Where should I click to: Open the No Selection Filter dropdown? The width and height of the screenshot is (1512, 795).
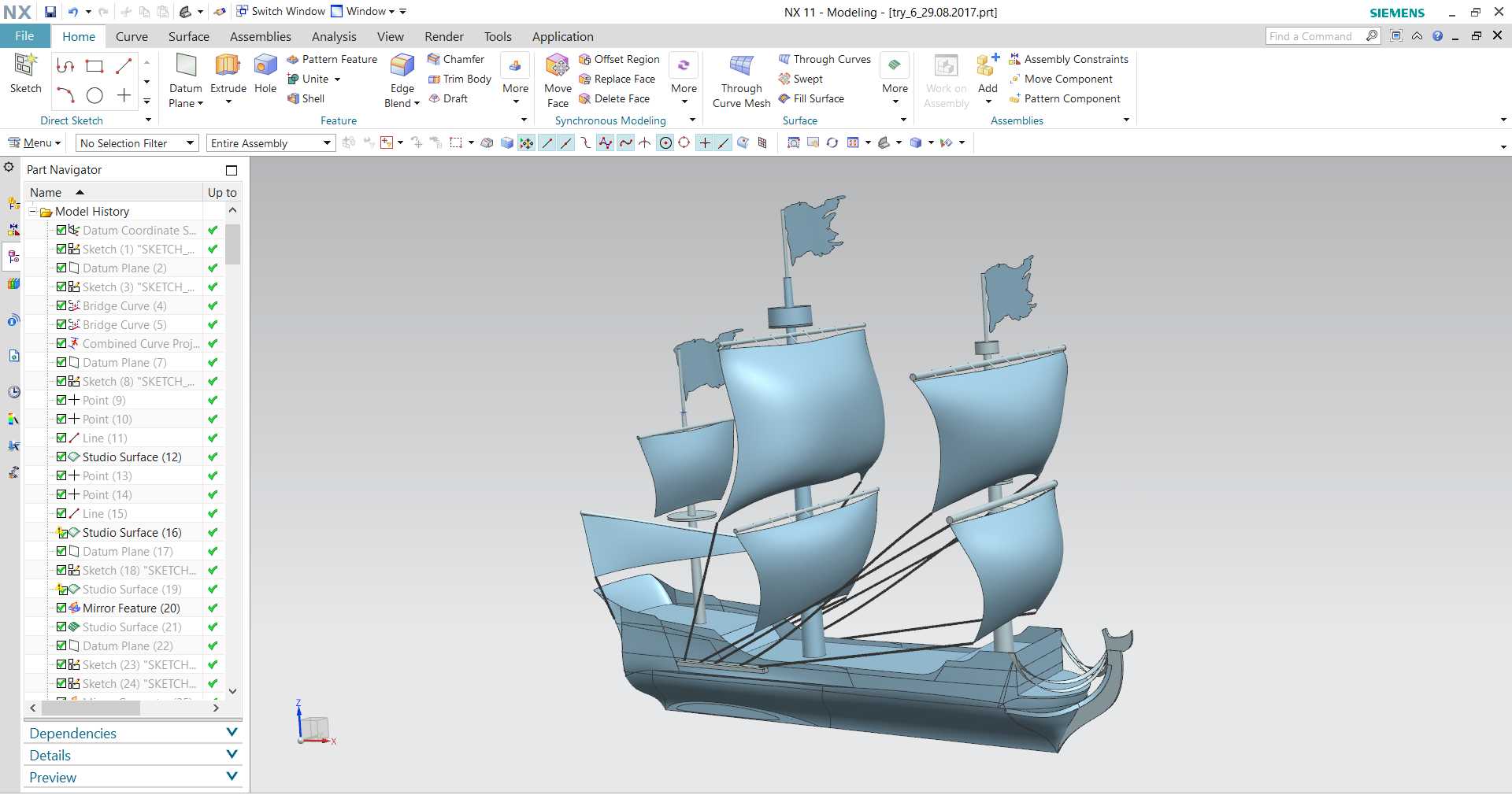[137, 143]
